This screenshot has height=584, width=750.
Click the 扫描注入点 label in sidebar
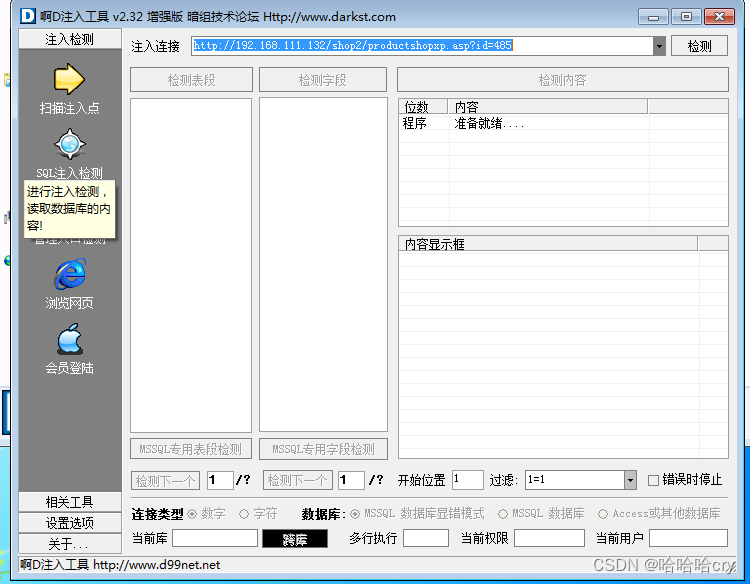[69, 108]
